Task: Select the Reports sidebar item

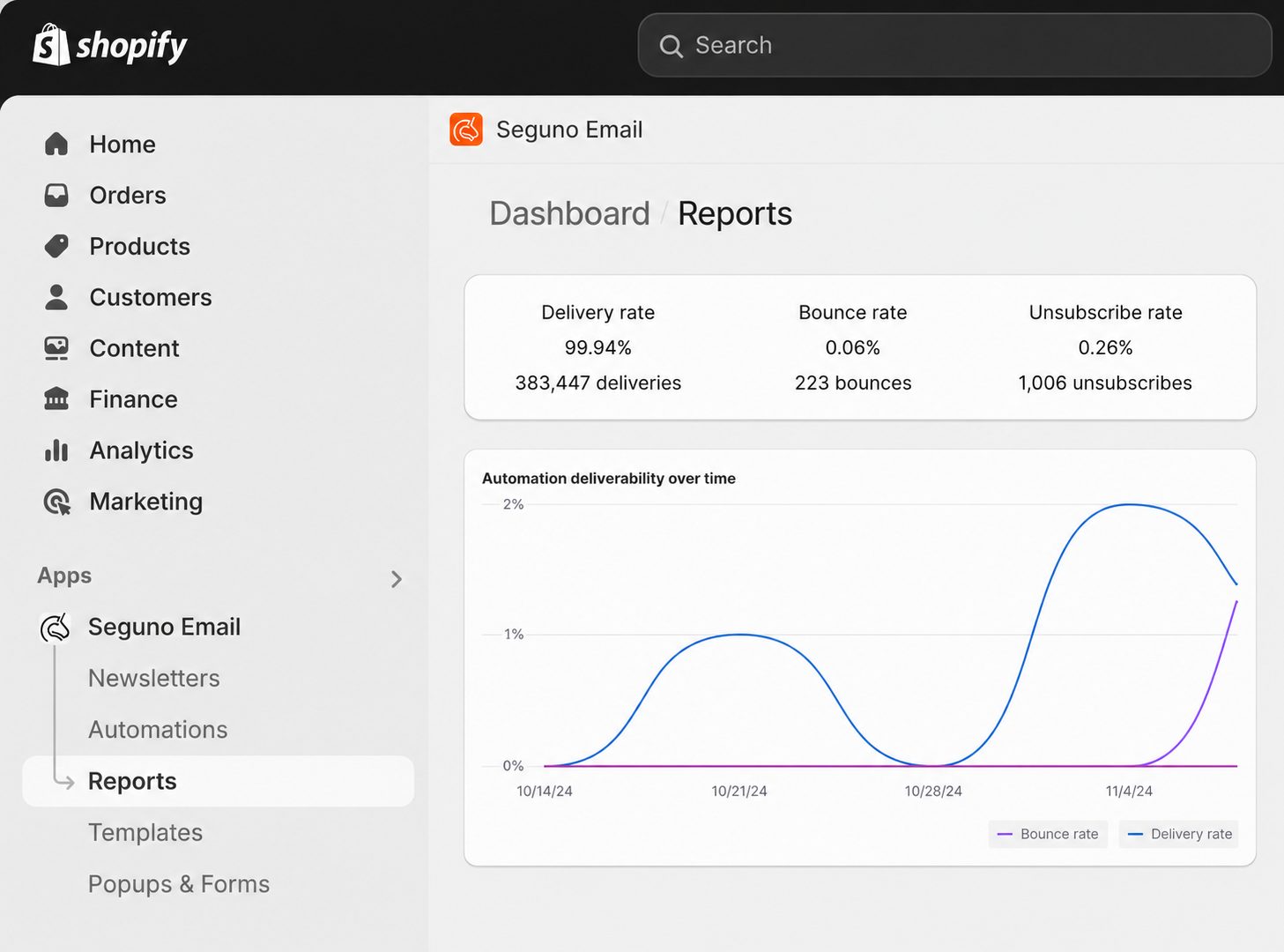Action: click(x=218, y=781)
